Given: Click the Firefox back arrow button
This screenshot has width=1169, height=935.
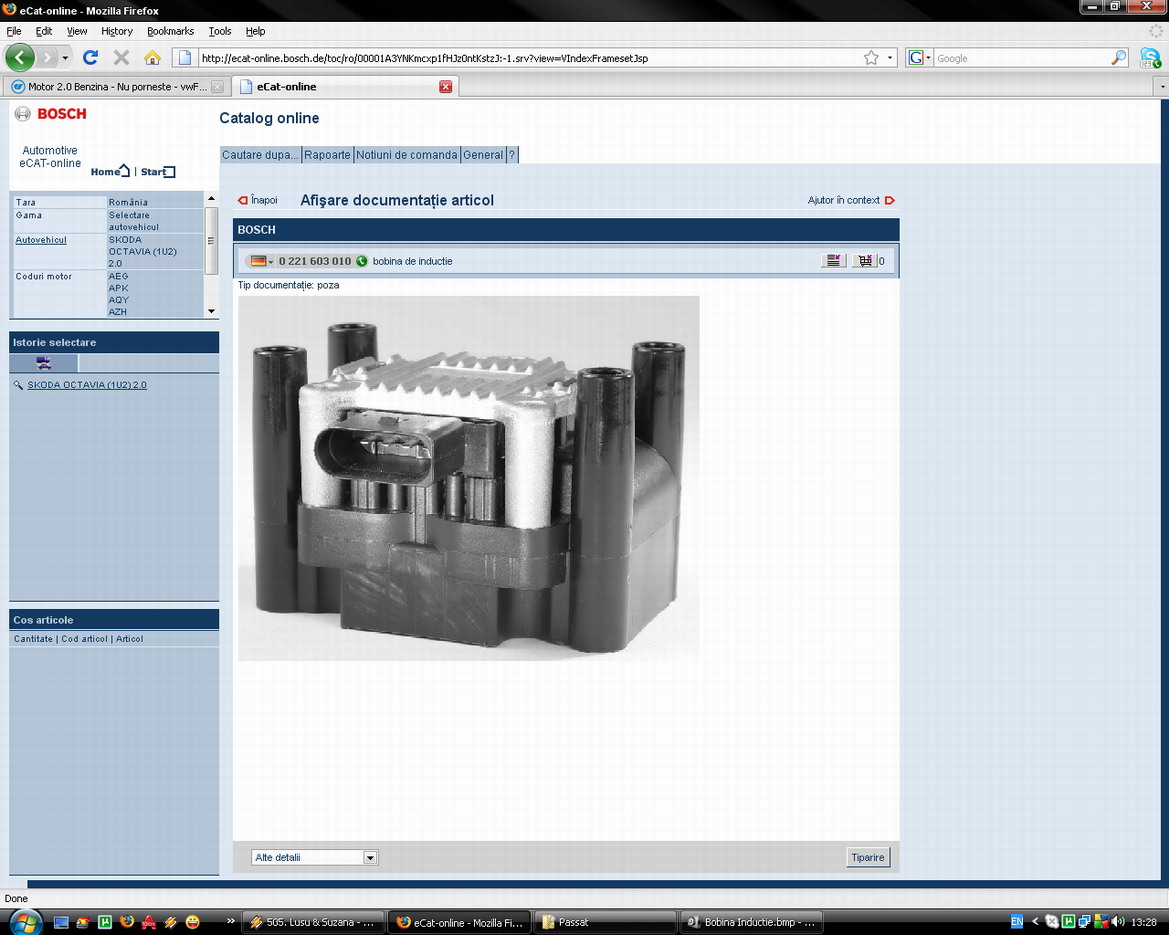Looking at the screenshot, I should (20, 57).
